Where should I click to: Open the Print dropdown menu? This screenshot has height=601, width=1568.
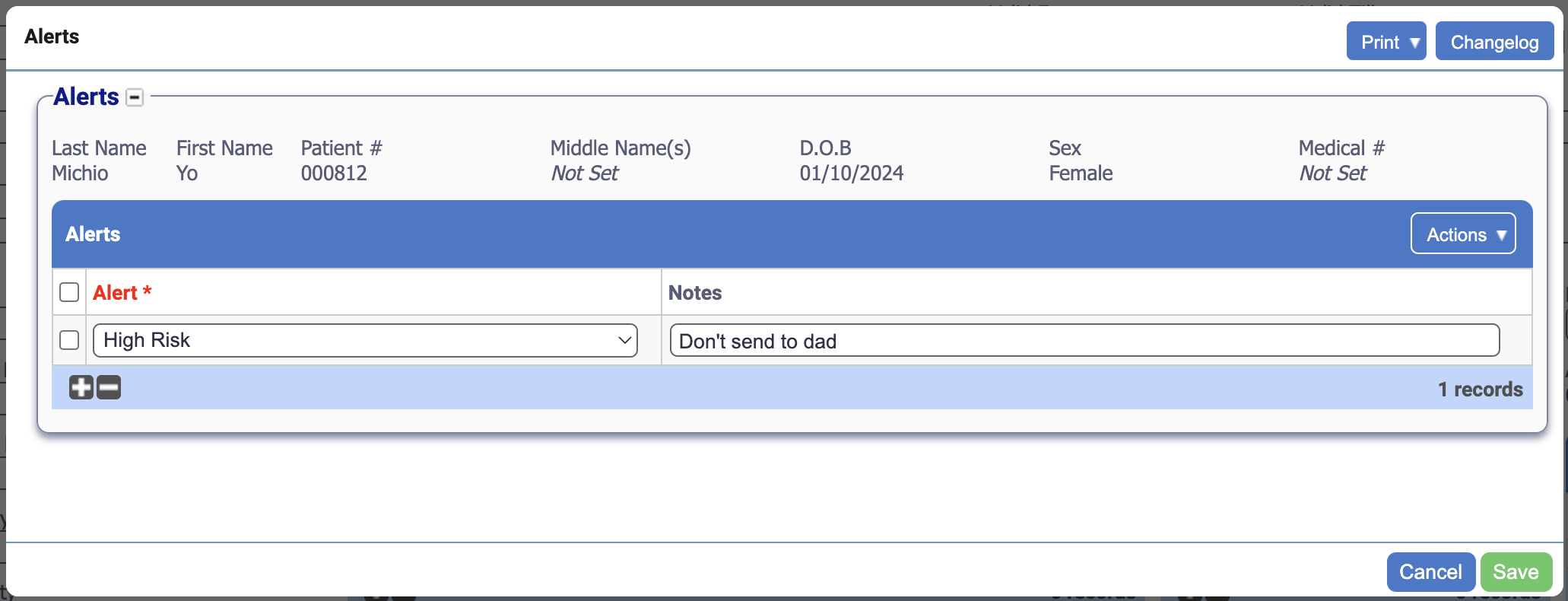1385,42
